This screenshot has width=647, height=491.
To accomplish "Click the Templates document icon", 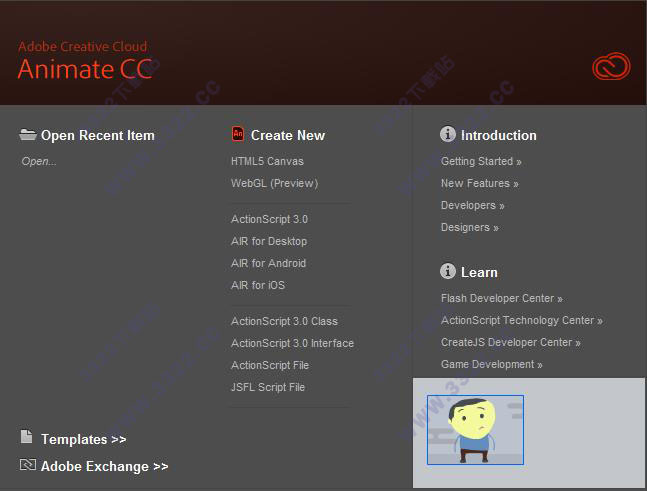I will 26,437.
